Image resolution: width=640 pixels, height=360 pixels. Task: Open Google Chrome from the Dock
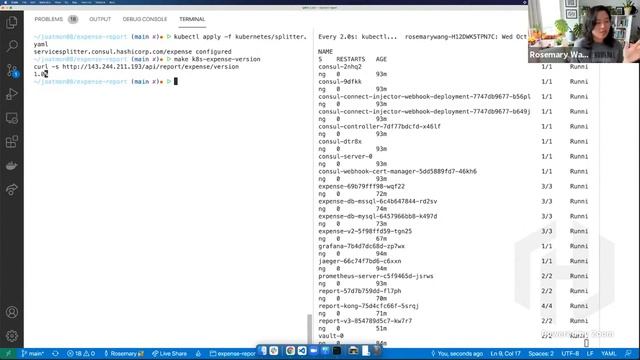coord(290,350)
